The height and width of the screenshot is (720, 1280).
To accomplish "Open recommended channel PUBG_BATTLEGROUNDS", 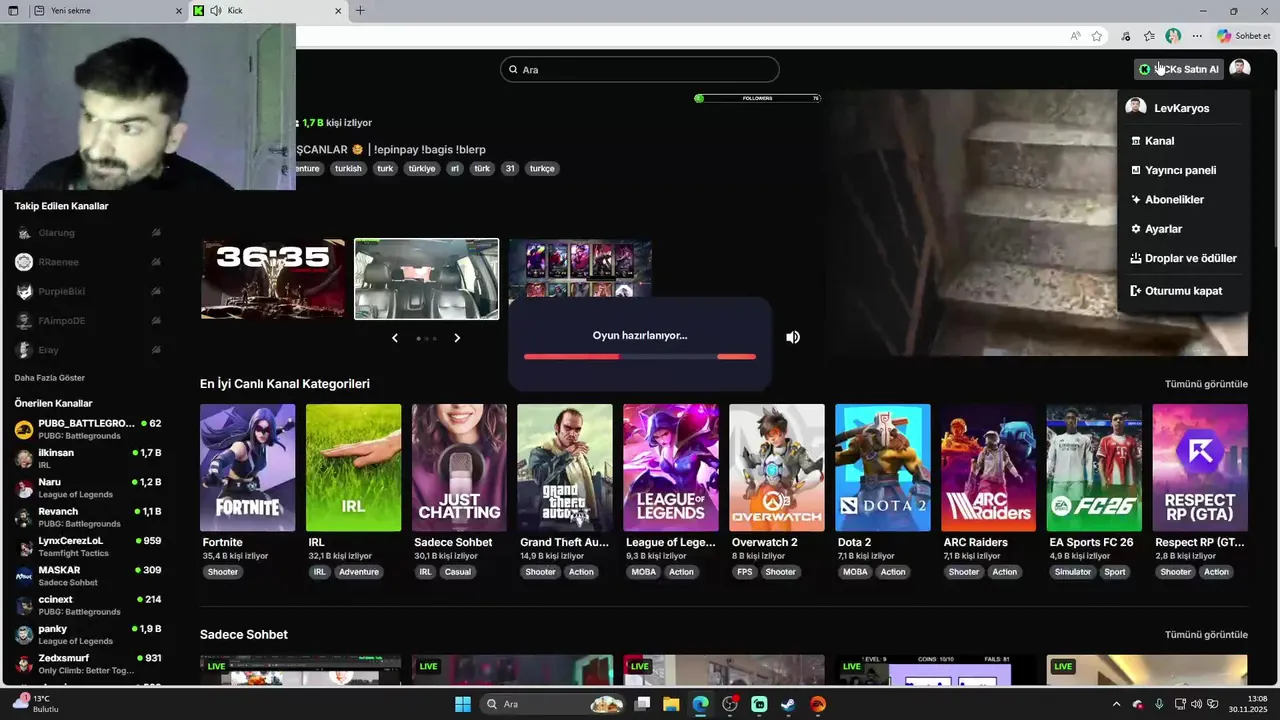I will click(88, 429).
